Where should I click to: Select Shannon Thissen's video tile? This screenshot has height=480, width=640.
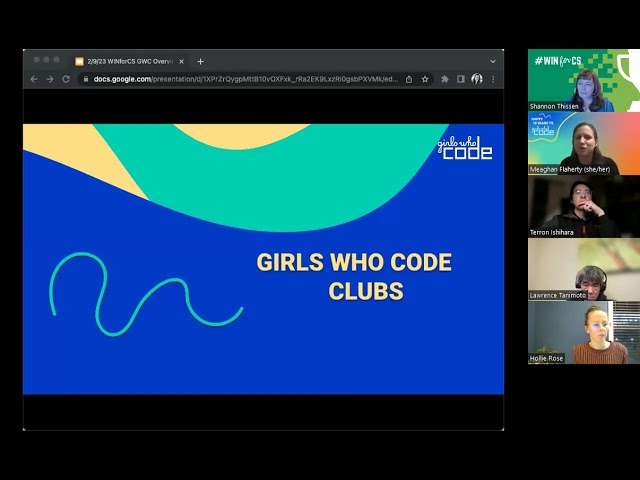584,80
